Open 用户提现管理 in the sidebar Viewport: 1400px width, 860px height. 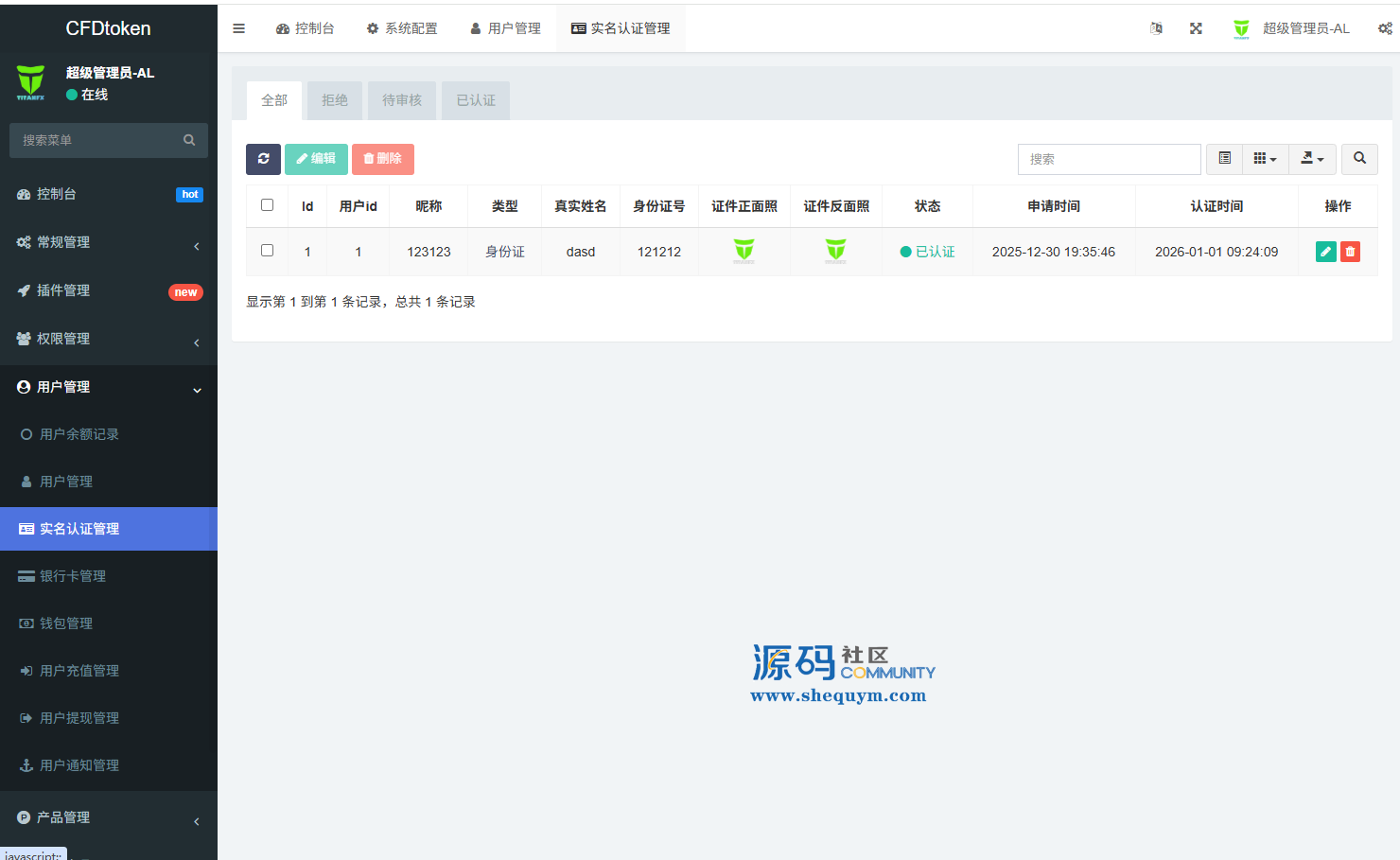point(79,718)
